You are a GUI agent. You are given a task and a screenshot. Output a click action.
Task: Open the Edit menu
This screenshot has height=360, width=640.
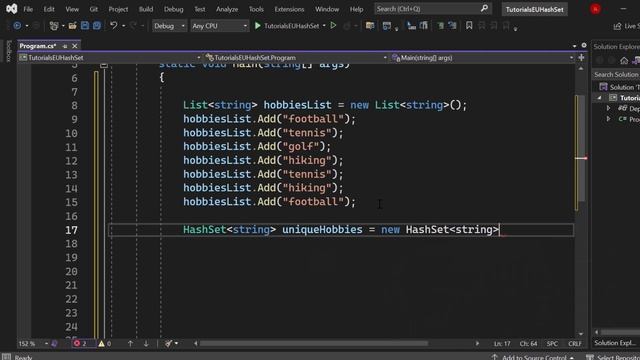tap(49, 9)
